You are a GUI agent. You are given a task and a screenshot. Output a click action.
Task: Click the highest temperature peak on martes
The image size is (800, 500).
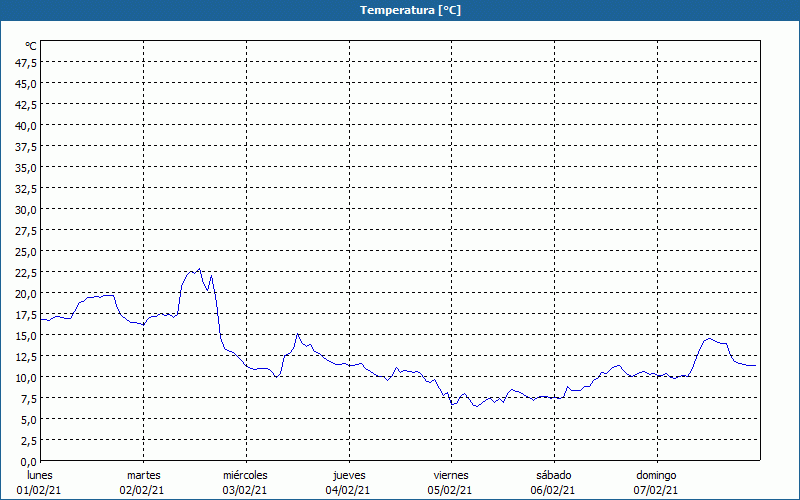(x=199, y=269)
